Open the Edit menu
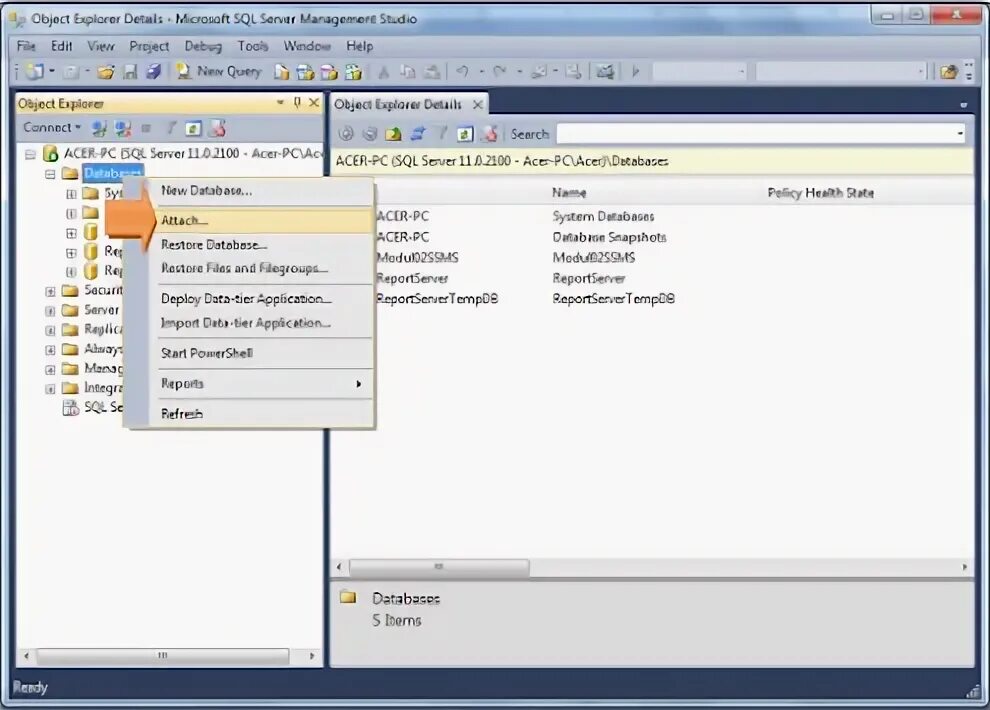This screenshot has width=990, height=710. click(x=61, y=46)
